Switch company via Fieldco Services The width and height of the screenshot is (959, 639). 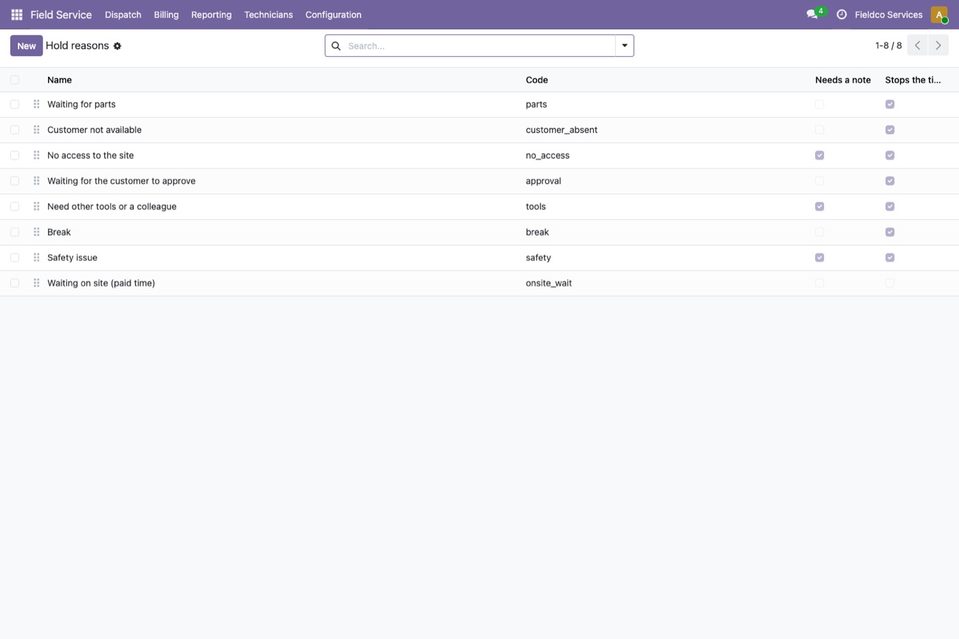(889, 15)
